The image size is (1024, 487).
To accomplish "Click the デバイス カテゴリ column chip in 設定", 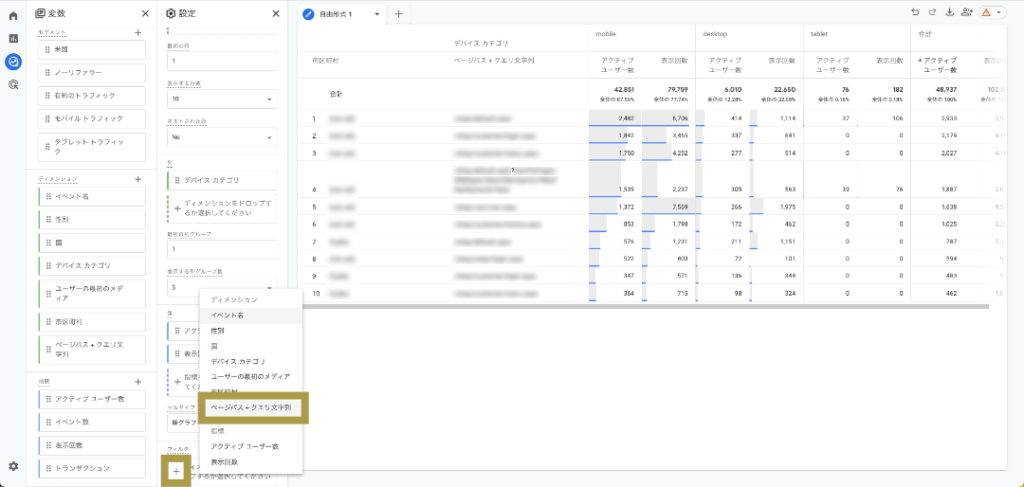I will (222, 180).
